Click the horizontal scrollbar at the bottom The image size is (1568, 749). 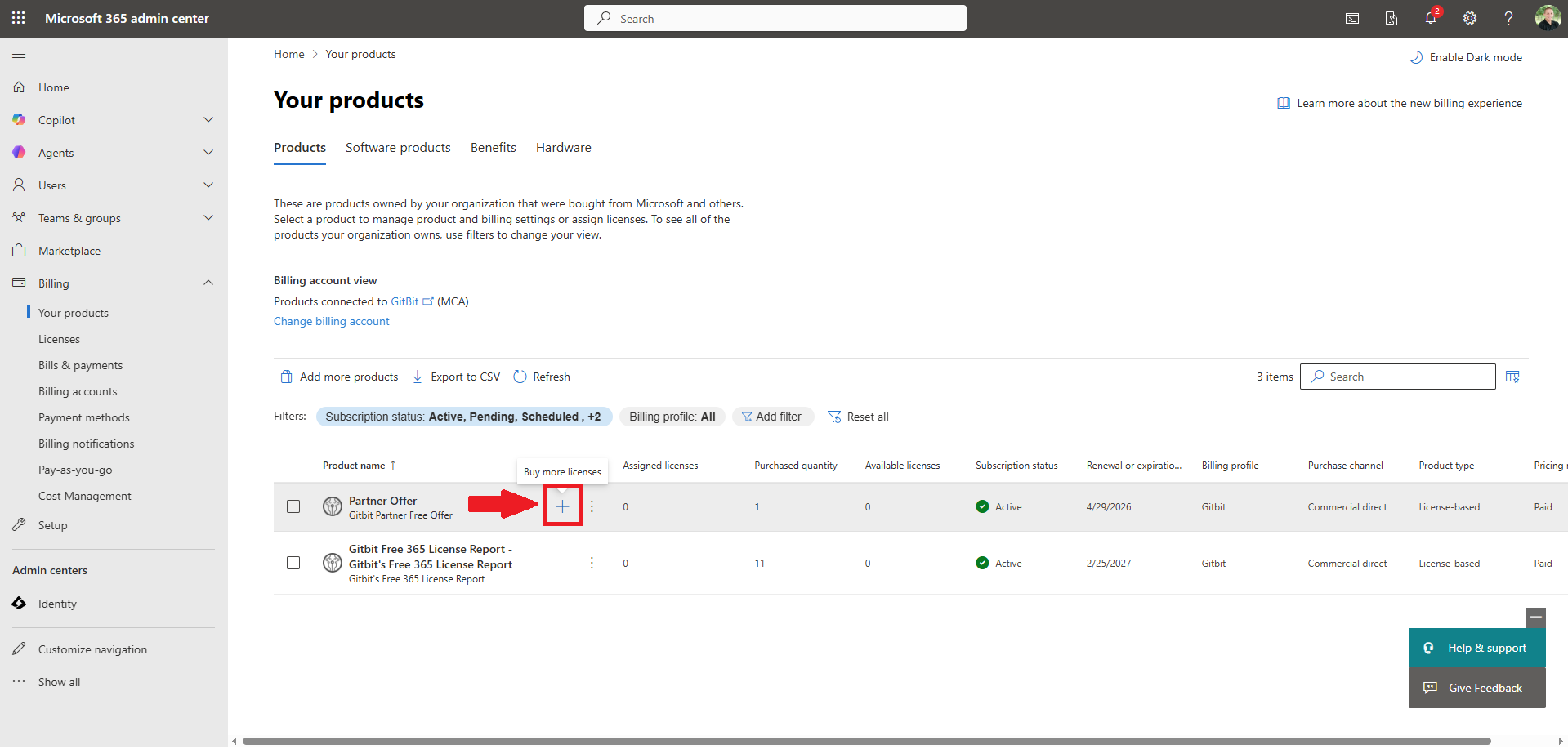[866, 741]
